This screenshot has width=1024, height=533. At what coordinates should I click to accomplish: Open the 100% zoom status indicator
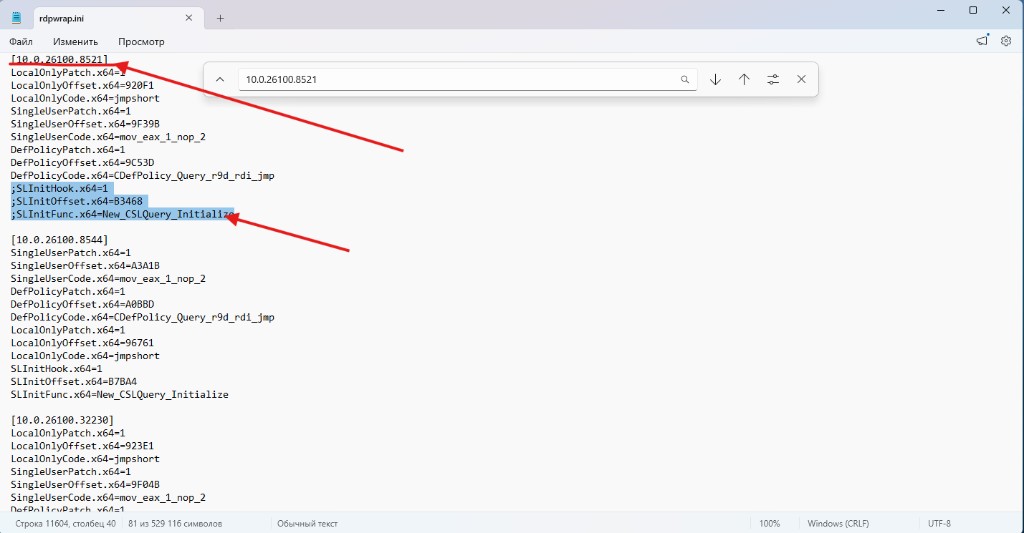tap(769, 523)
